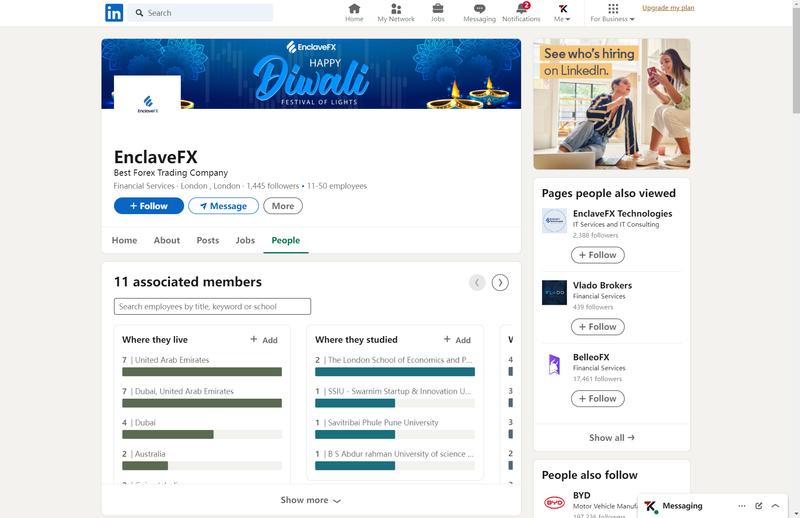Screen dimensions: 800x518
Task: Open the See who's hiring ad
Action: tap(612, 104)
